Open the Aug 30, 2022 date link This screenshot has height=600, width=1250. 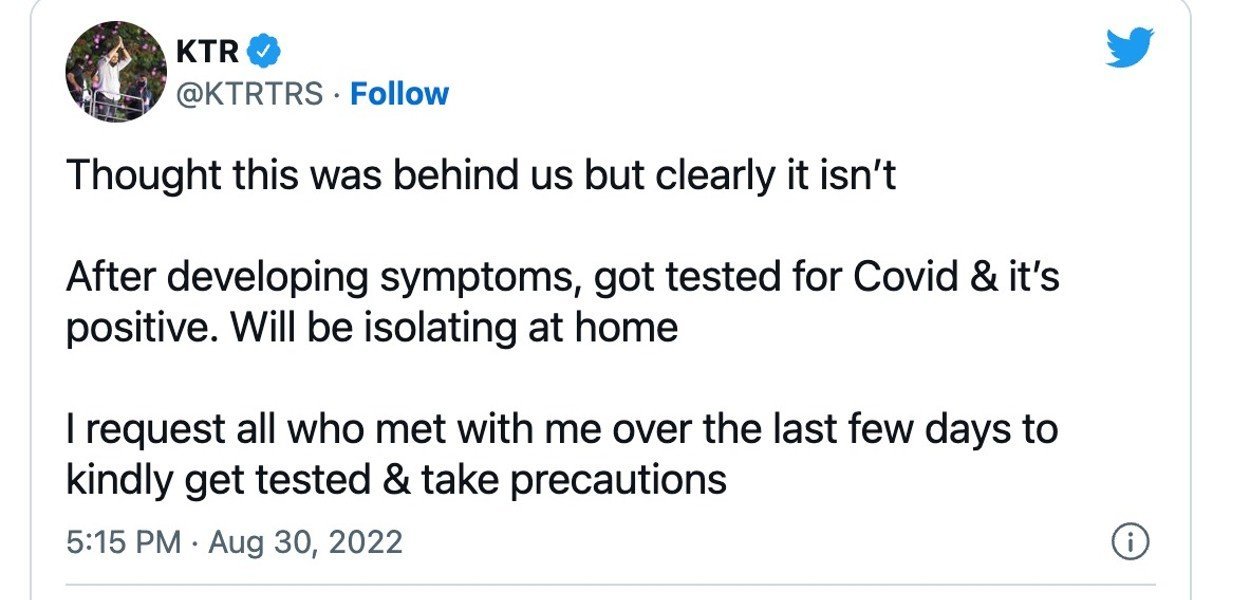coord(305,543)
